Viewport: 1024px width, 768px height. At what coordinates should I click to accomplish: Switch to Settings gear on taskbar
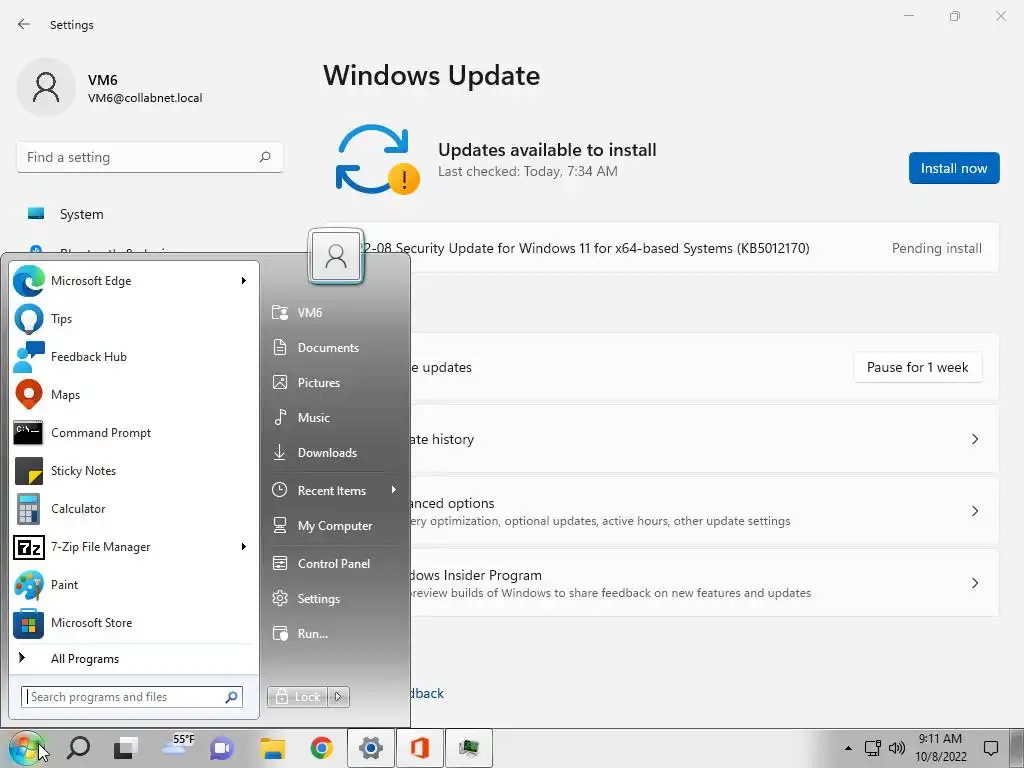pyautogui.click(x=370, y=748)
